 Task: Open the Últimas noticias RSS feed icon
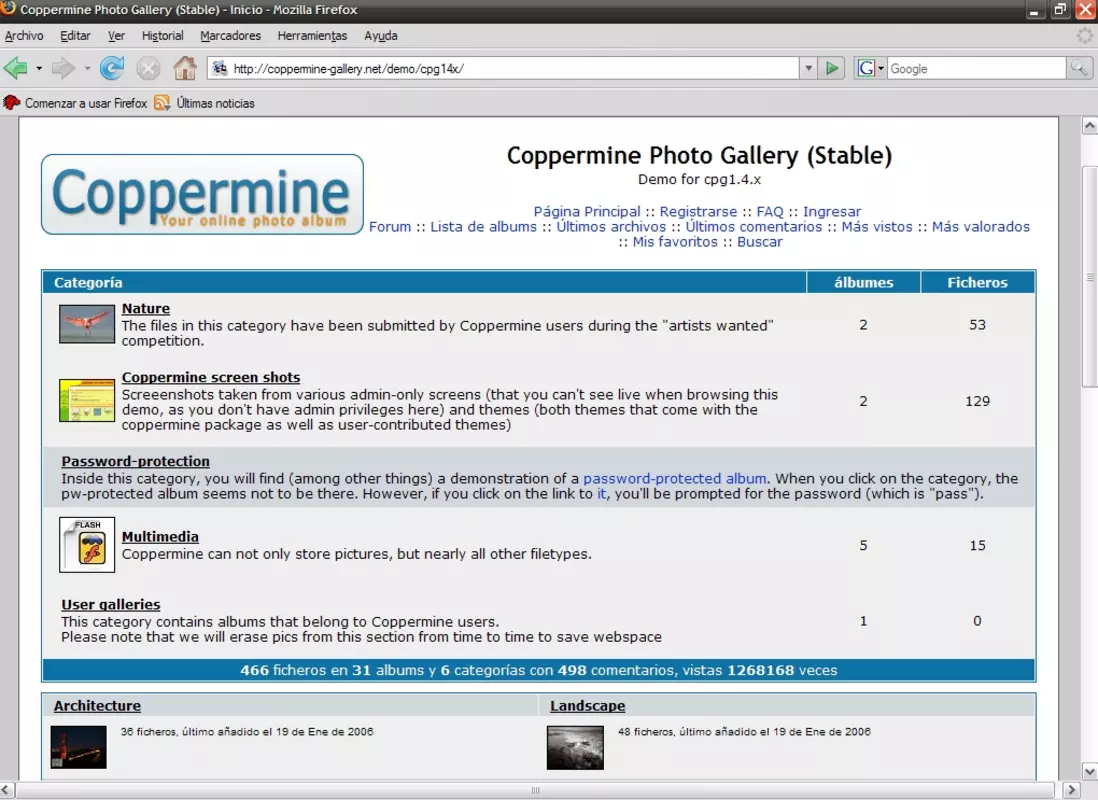coord(162,103)
